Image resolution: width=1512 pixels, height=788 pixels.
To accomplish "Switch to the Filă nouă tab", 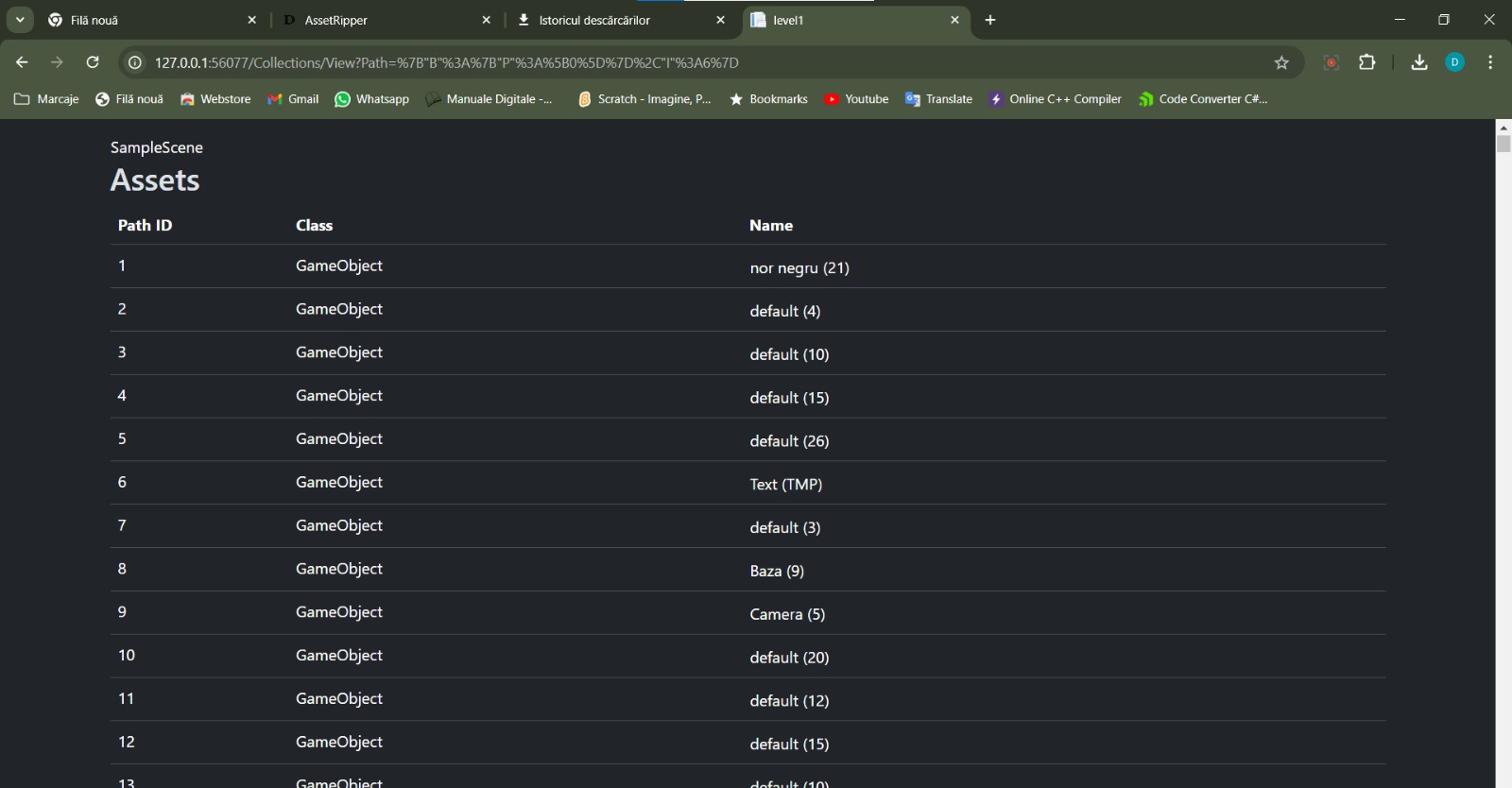I will pyautogui.click(x=151, y=20).
